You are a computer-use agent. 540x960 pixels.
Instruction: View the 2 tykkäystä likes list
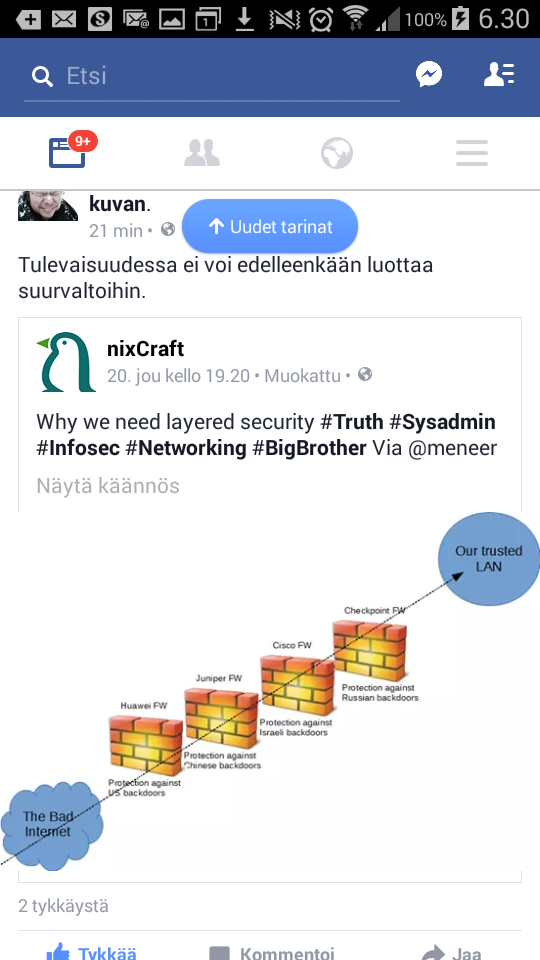point(64,906)
